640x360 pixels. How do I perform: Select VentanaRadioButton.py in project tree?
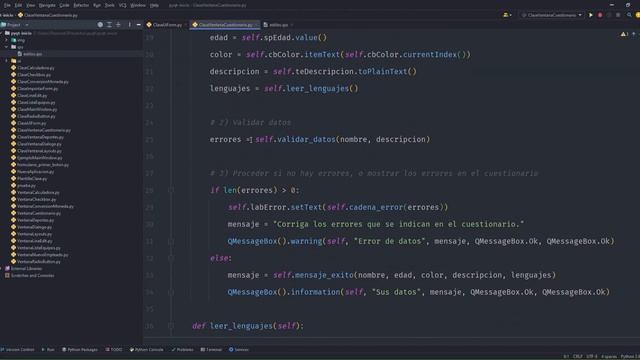36,262
